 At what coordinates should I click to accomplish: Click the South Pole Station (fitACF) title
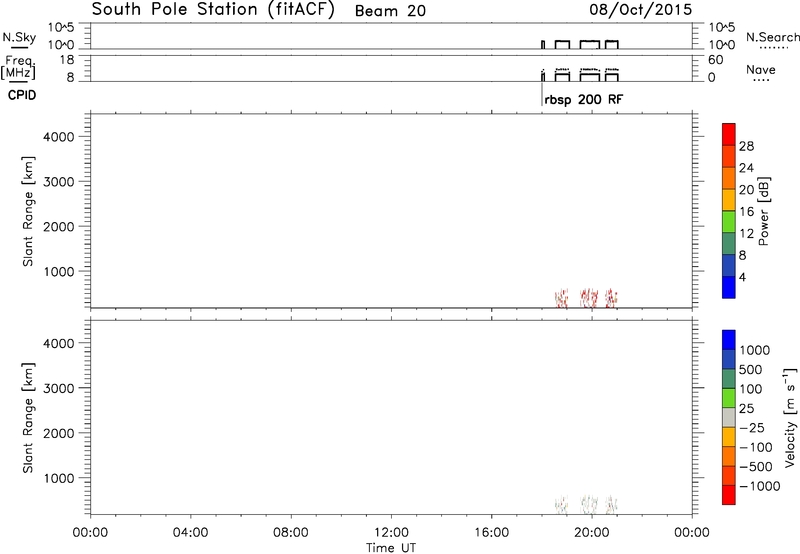point(213,10)
